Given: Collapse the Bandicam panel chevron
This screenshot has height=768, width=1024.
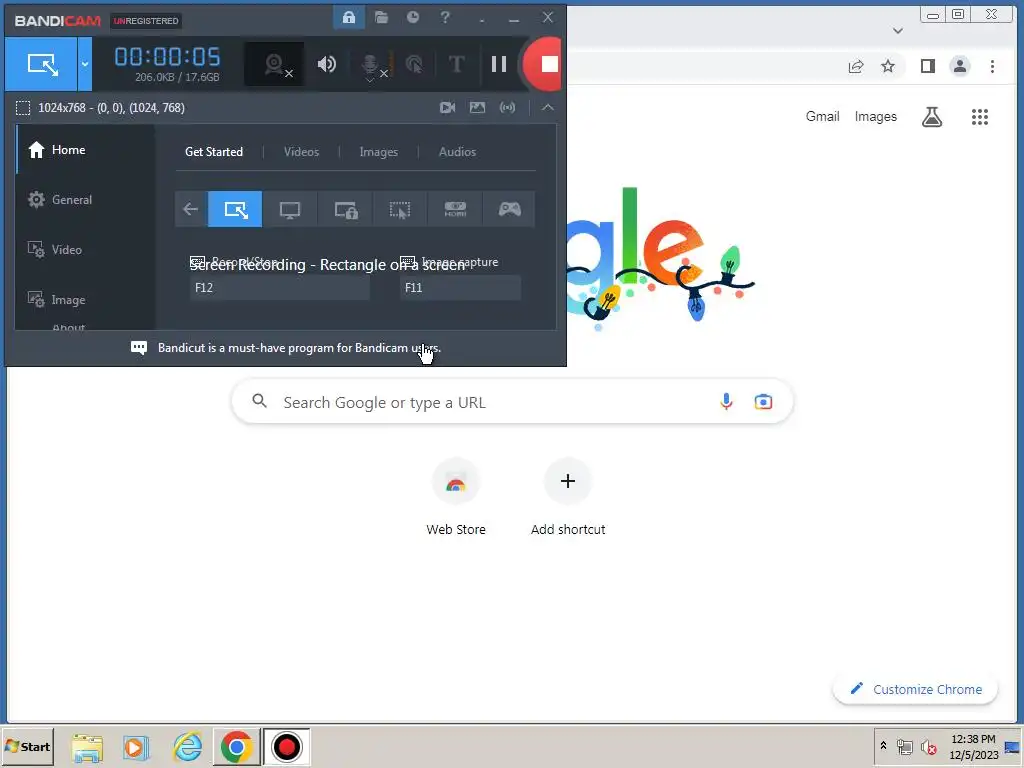Looking at the screenshot, I should (547, 107).
